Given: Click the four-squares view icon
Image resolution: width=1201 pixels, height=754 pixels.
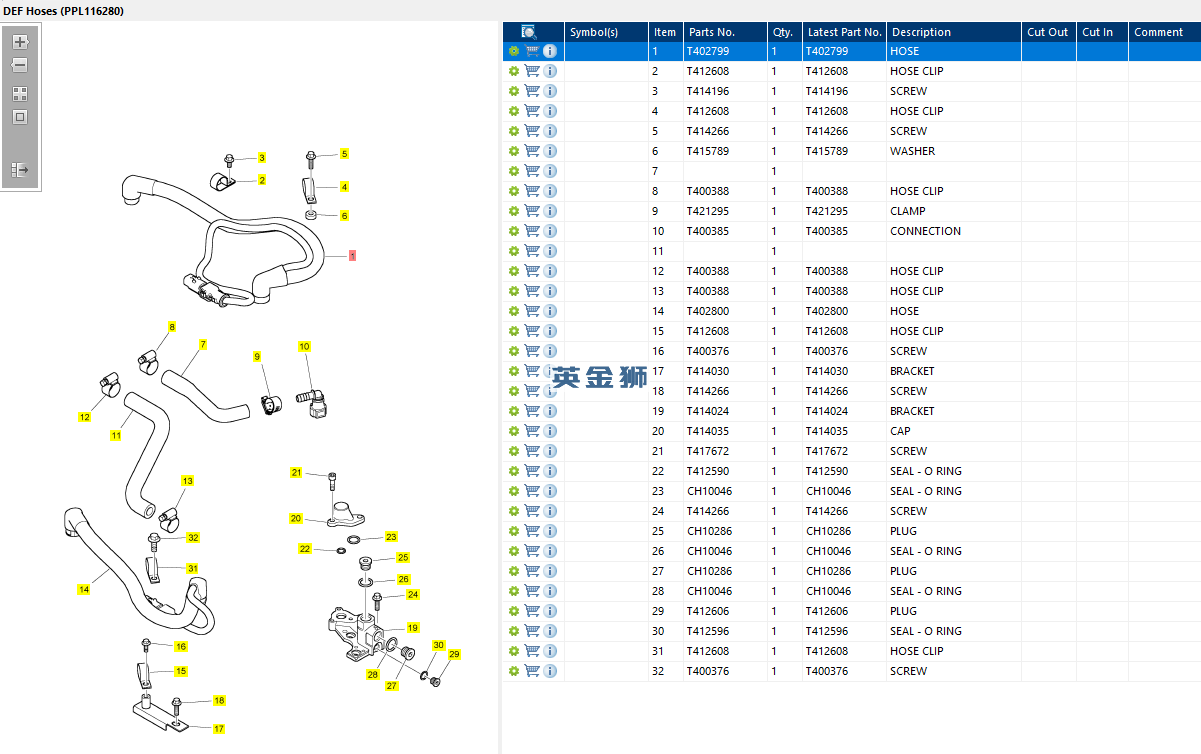Looking at the screenshot, I should [x=20, y=94].
